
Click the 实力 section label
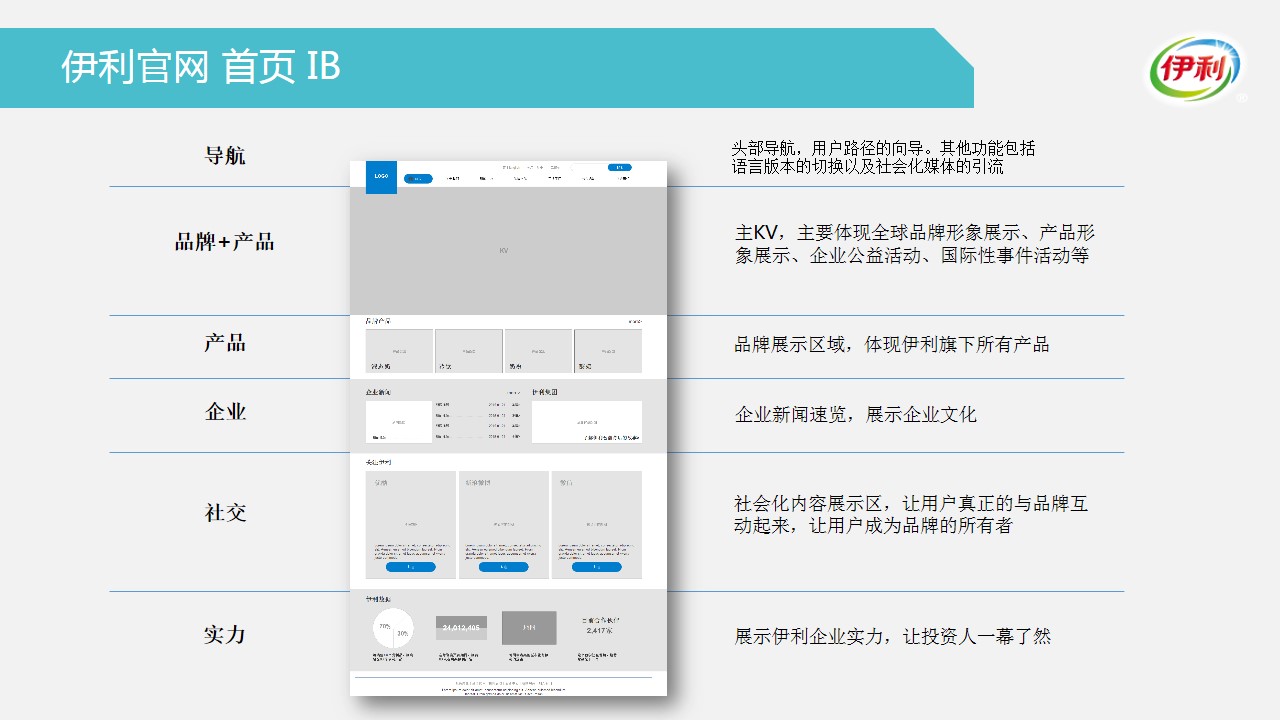[225, 635]
